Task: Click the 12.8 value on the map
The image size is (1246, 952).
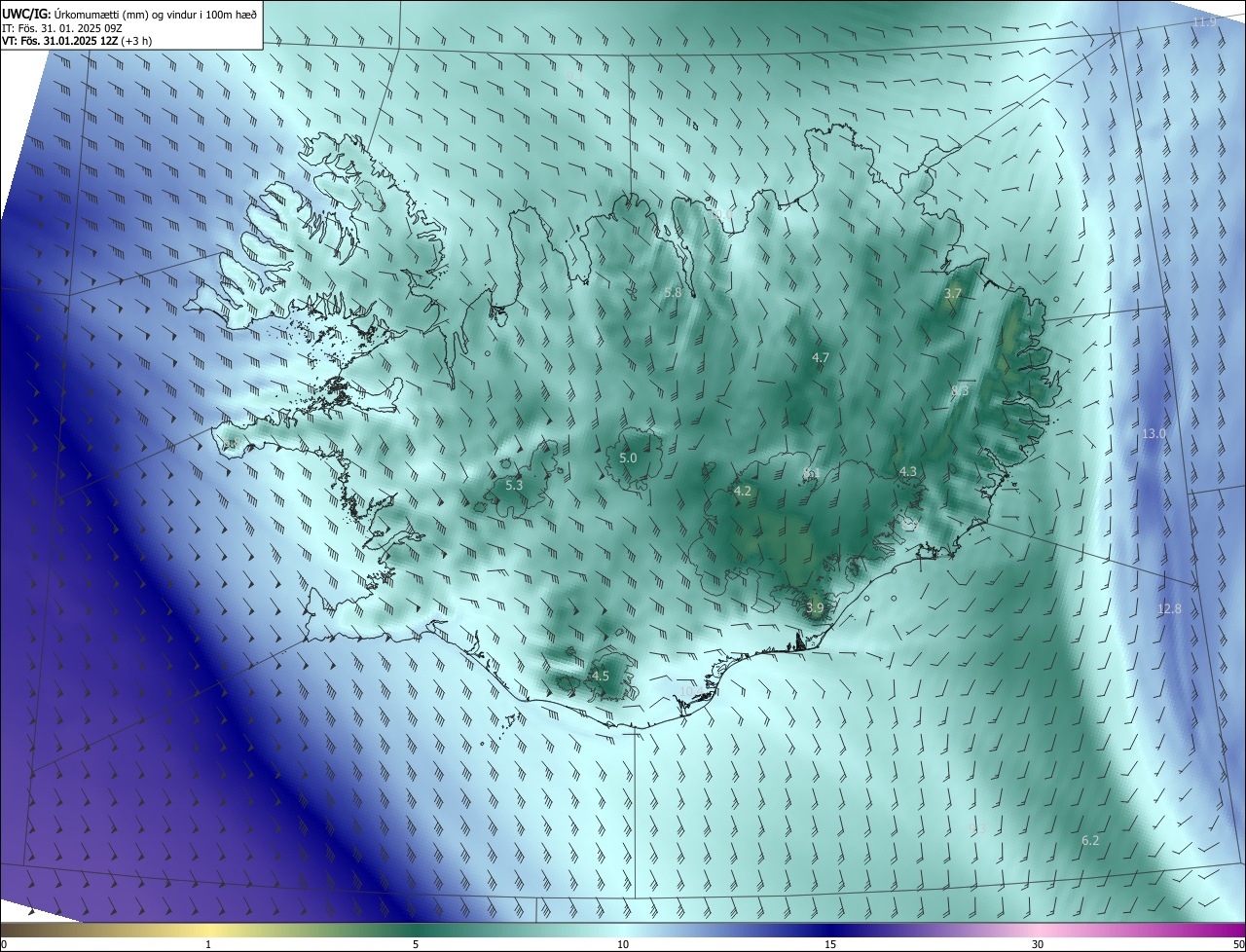Action: [1169, 608]
